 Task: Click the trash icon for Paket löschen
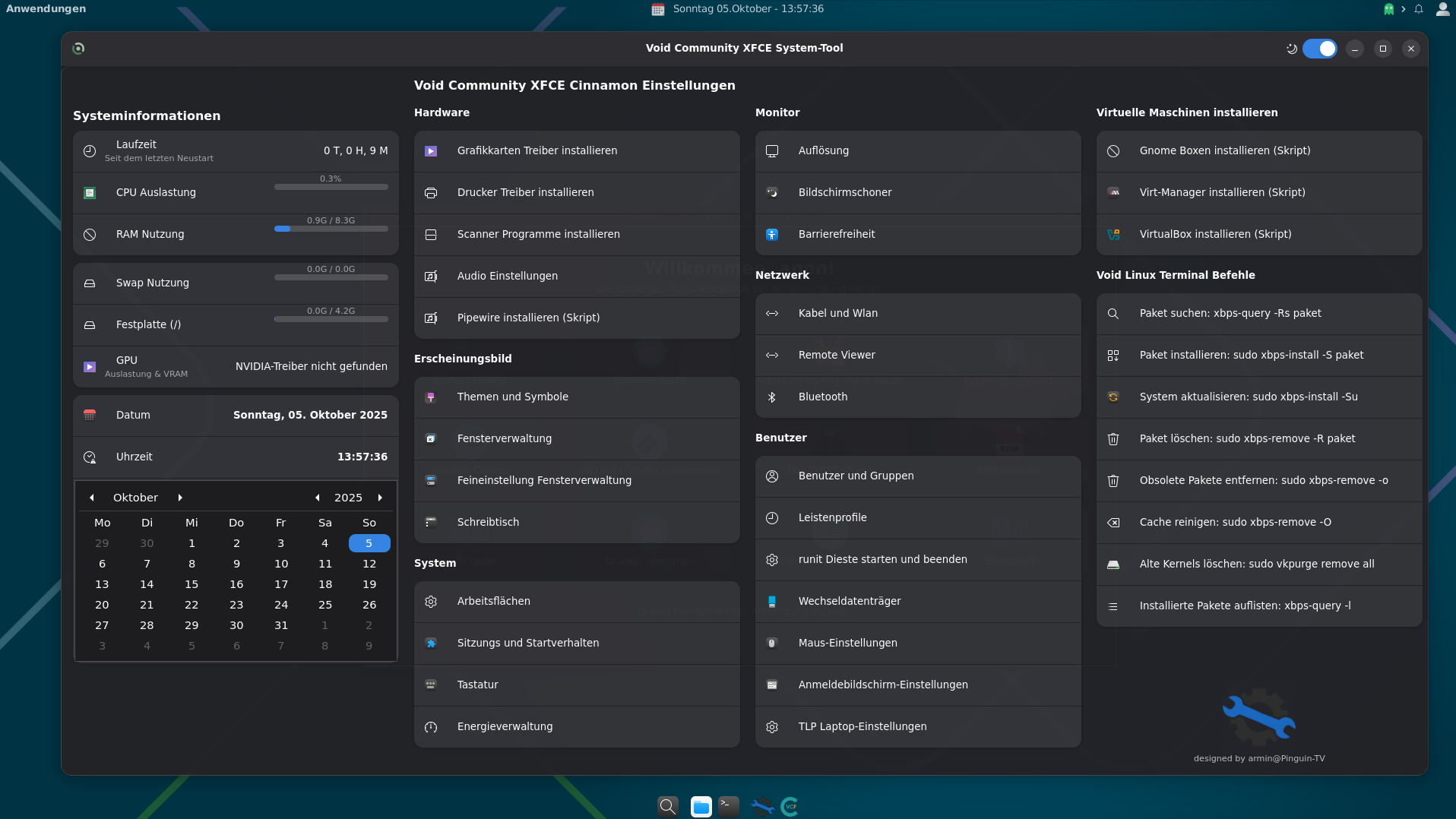pos(1113,439)
